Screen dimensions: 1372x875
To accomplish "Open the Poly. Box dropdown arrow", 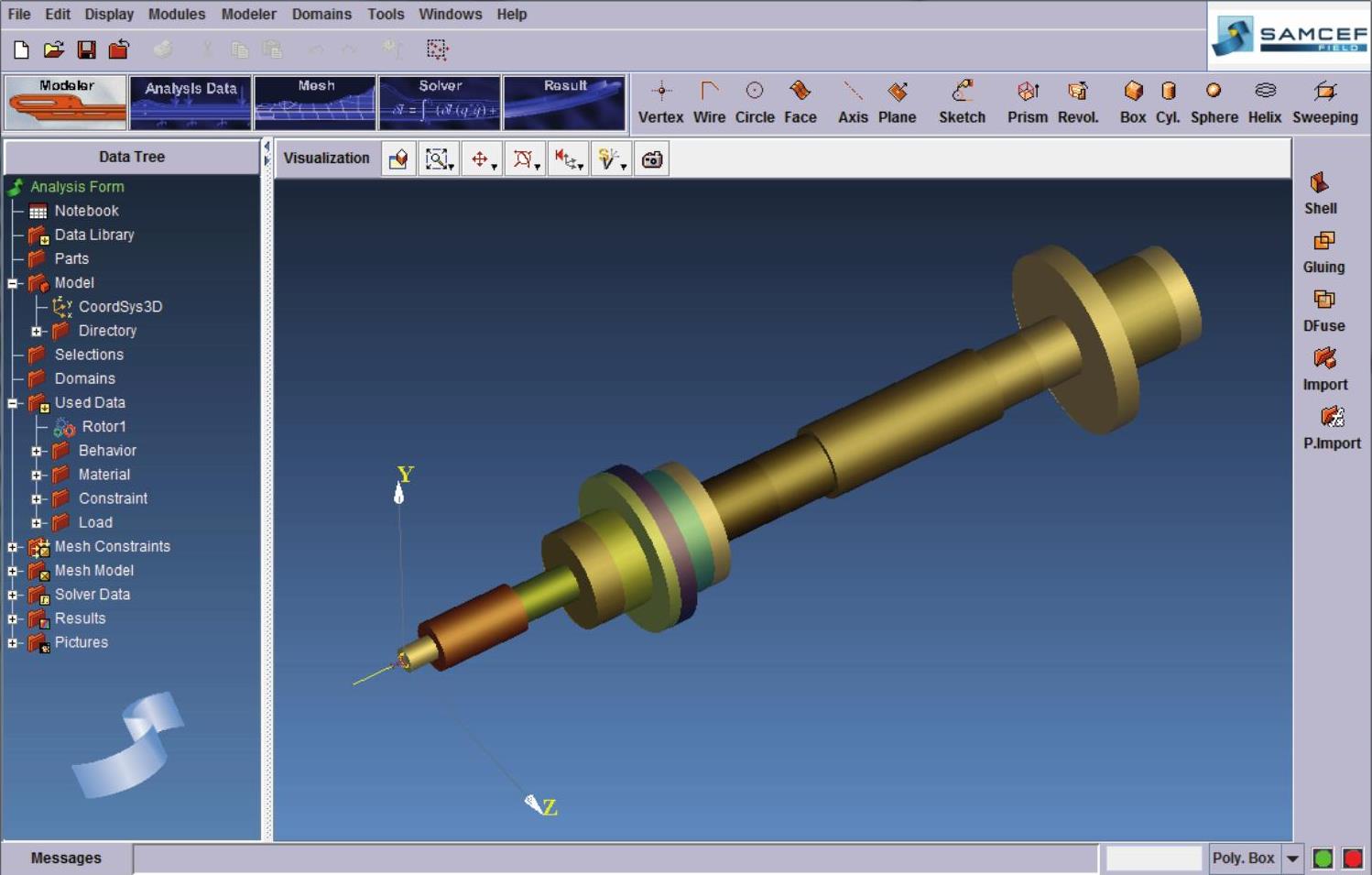I will (1292, 859).
